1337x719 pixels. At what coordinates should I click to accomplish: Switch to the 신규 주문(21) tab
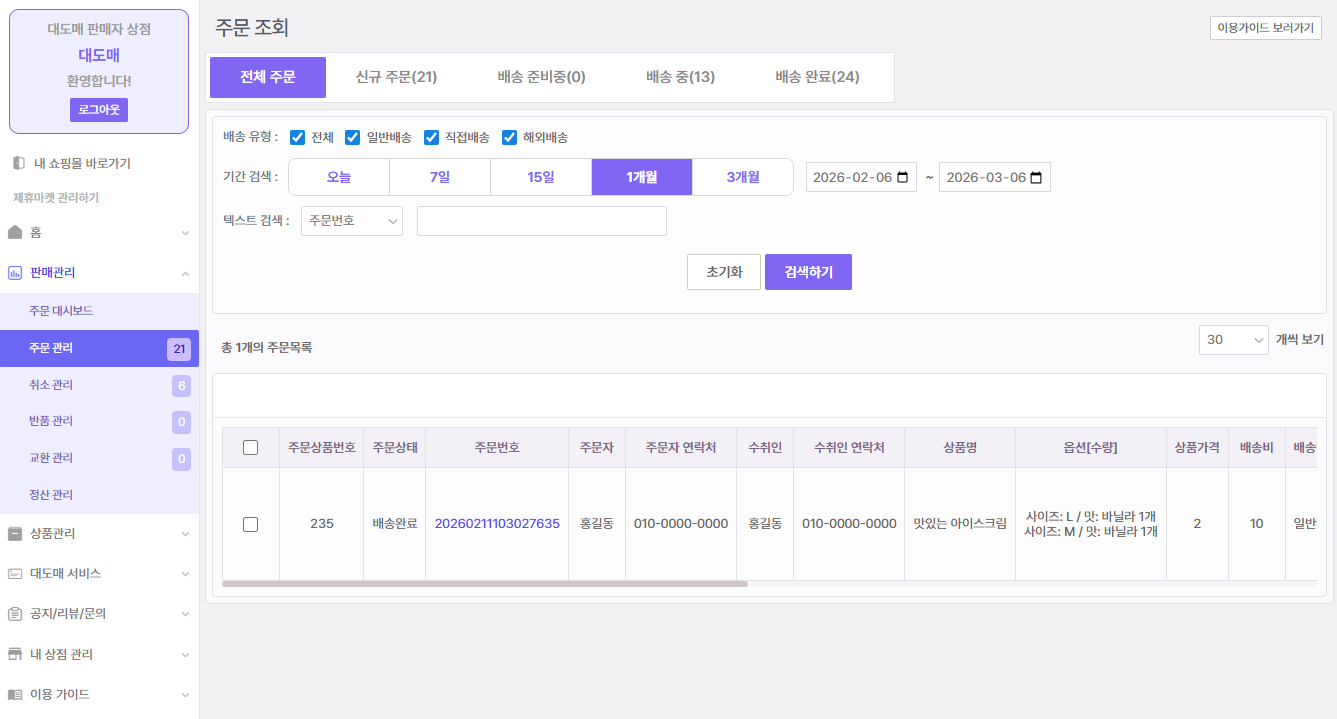[396, 77]
